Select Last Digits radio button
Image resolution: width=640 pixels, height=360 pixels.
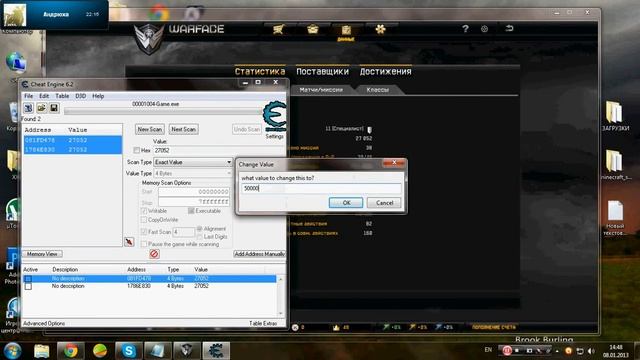(x=200, y=237)
